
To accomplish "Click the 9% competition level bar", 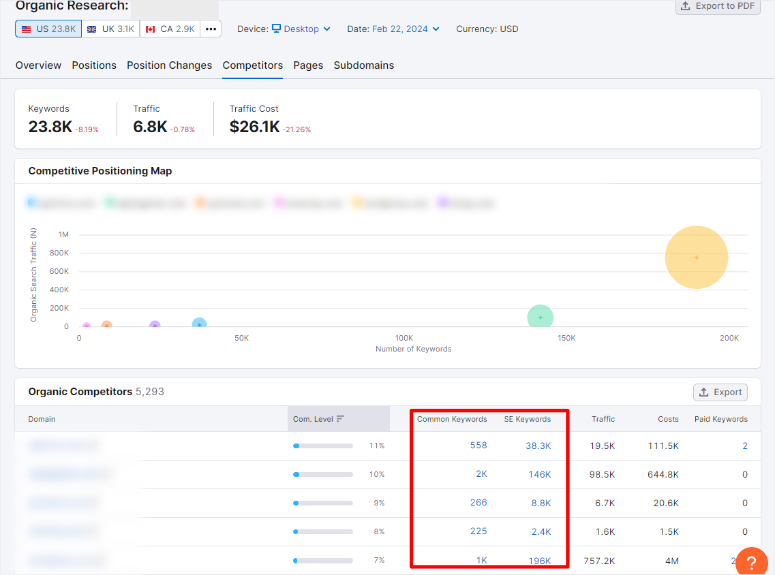I will point(323,503).
